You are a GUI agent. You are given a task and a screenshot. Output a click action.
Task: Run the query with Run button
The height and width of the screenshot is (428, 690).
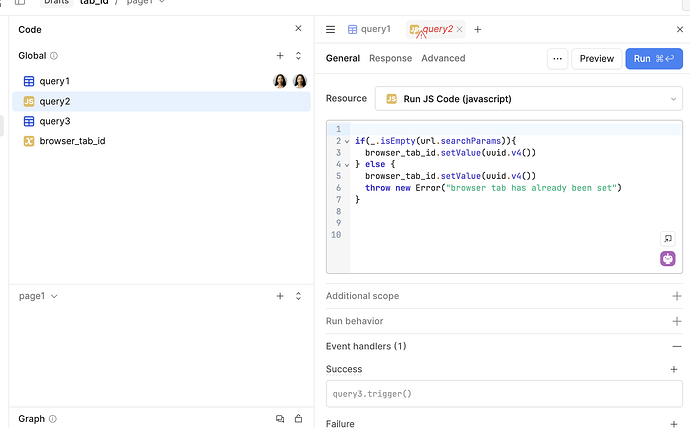(654, 59)
